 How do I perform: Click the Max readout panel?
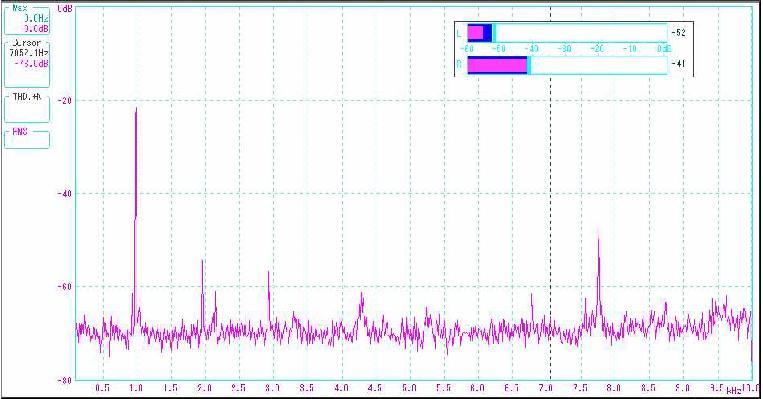(x=27, y=20)
